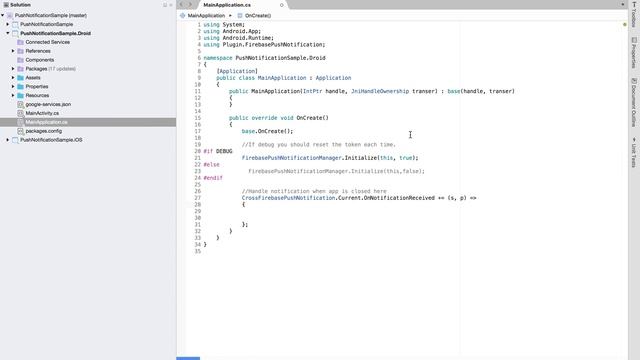The width and height of the screenshot is (640, 360).
Task: Click the '(17 updates)' label next to Packages
Action: tap(62, 69)
